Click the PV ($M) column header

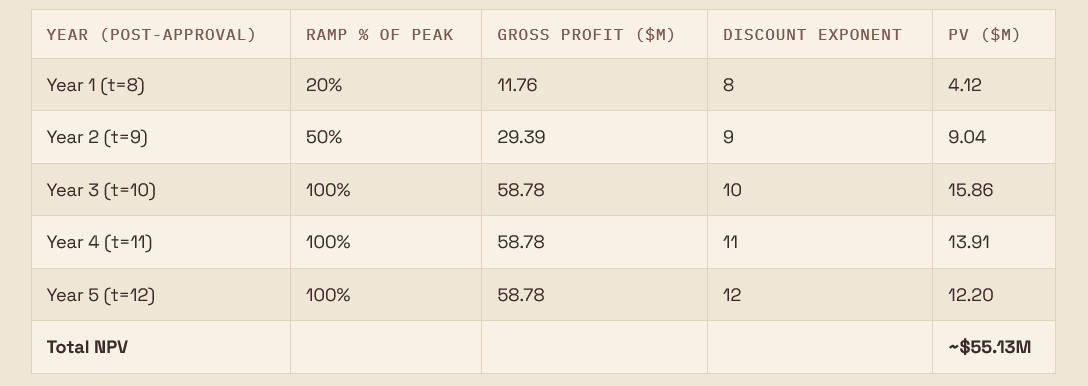click(984, 35)
